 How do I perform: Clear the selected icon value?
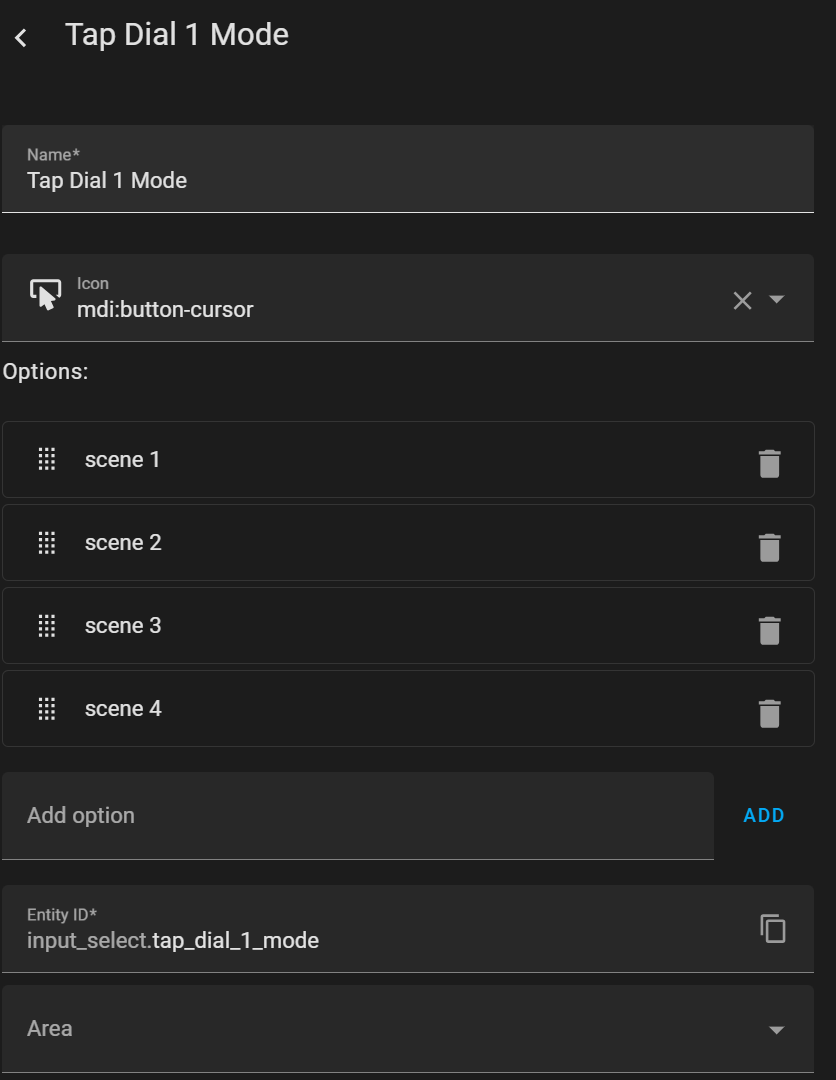tap(742, 300)
